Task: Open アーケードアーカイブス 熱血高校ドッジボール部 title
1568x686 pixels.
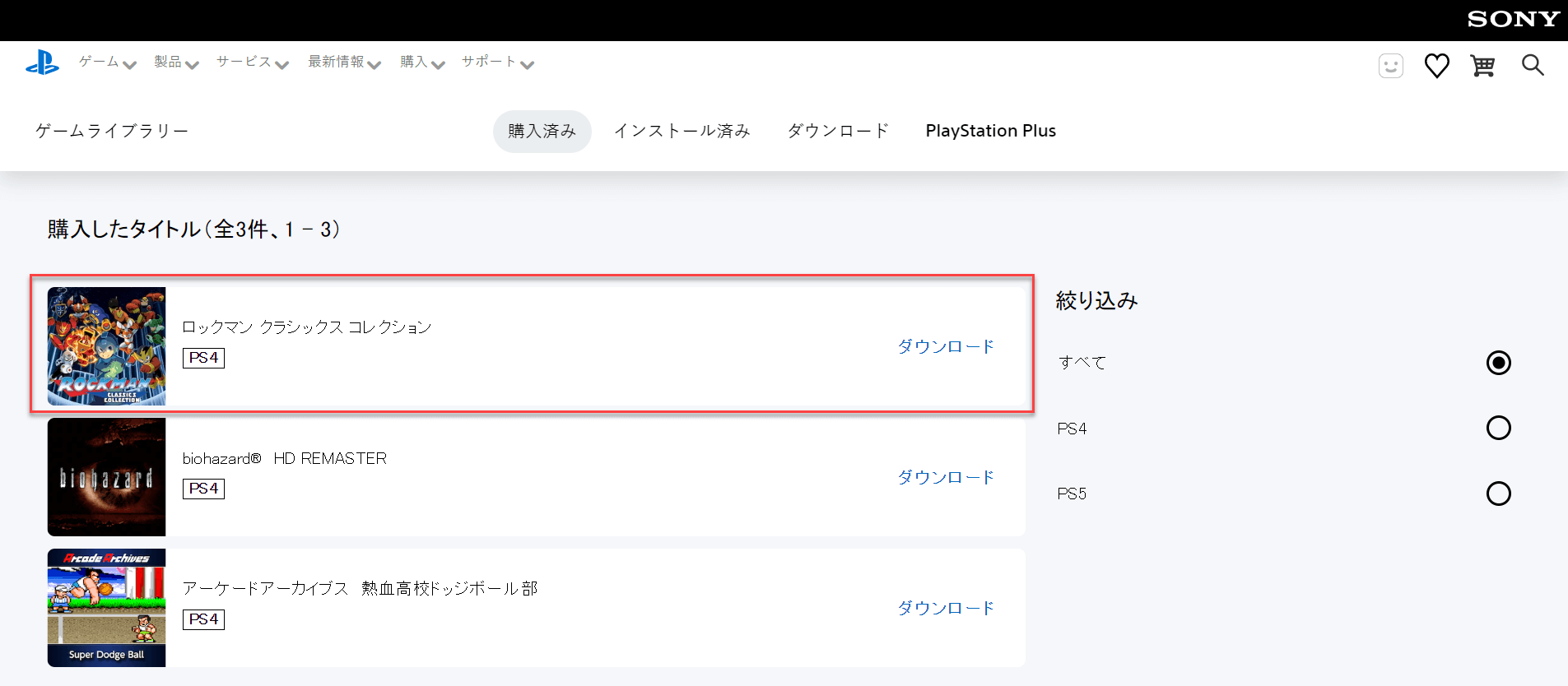Action: [x=361, y=589]
